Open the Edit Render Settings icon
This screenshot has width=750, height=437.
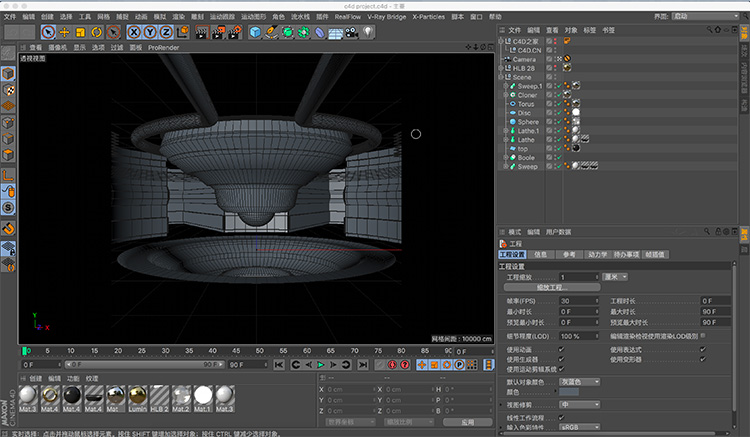(x=234, y=32)
